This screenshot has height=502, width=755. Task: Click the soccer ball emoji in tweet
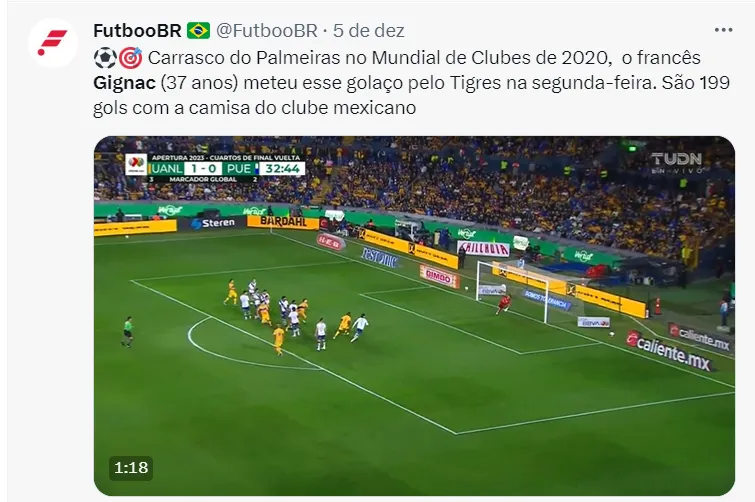point(105,58)
